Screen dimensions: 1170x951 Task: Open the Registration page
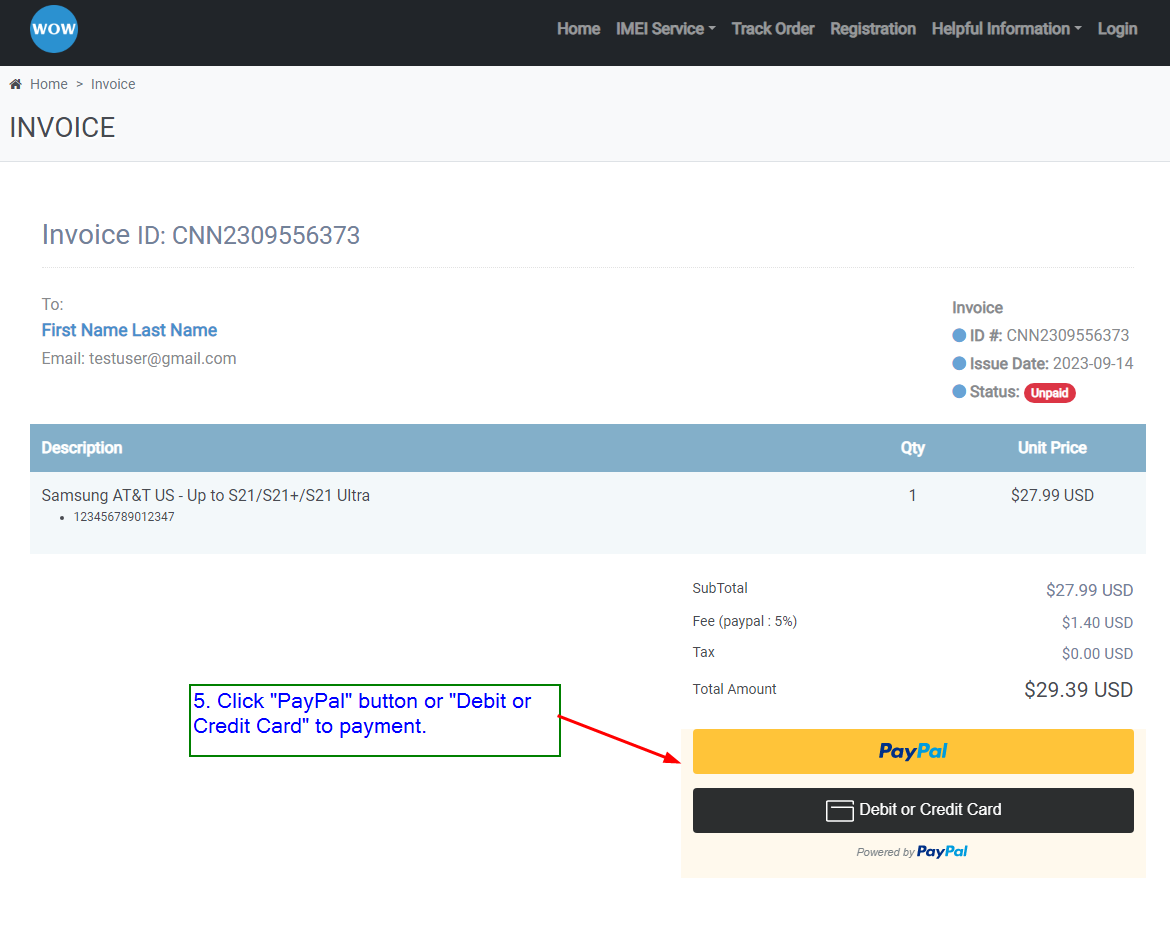pyautogui.click(x=872, y=29)
